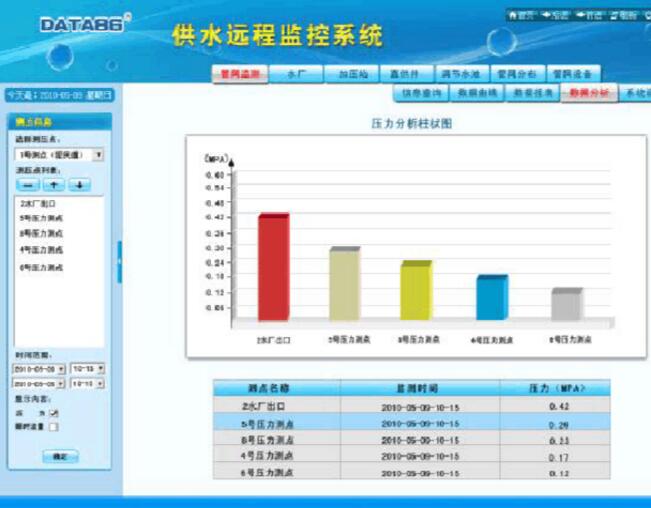Select 5号压力测点 in the left list
The image size is (651, 508).
pos(41,217)
